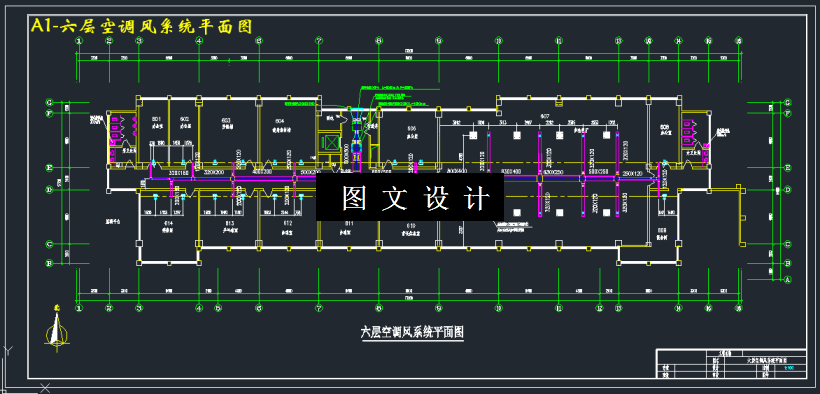The image size is (820, 394).
Task: Click room number 602
Action: [184, 119]
